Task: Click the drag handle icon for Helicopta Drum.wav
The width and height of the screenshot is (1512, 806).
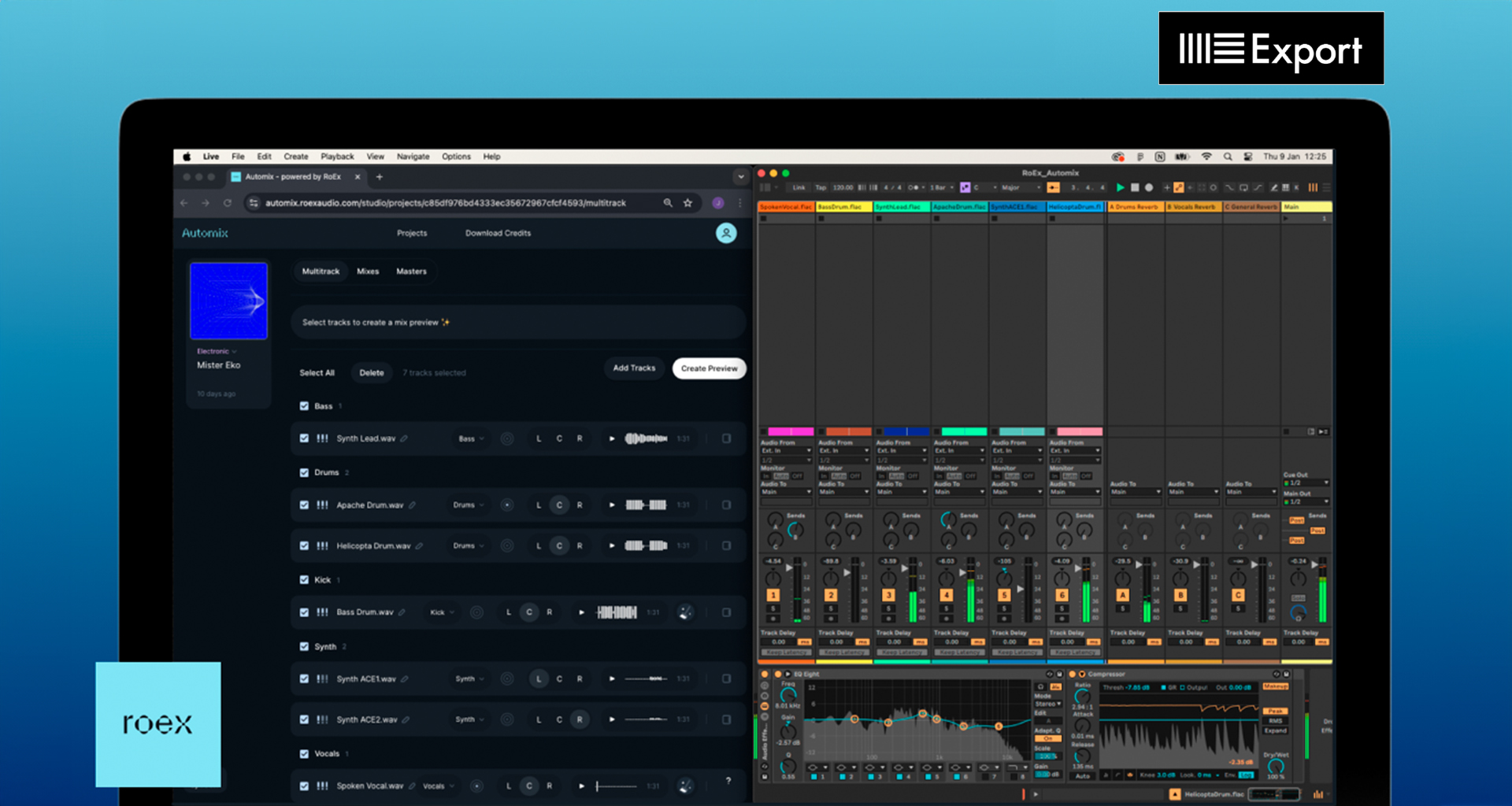Action: (322, 545)
